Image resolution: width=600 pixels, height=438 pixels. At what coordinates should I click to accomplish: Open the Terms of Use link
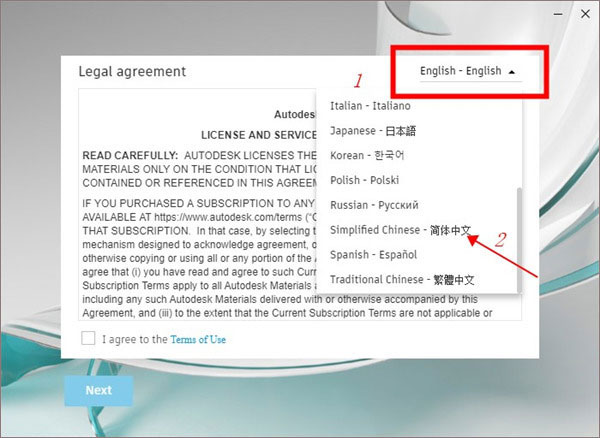[x=198, y=339]
